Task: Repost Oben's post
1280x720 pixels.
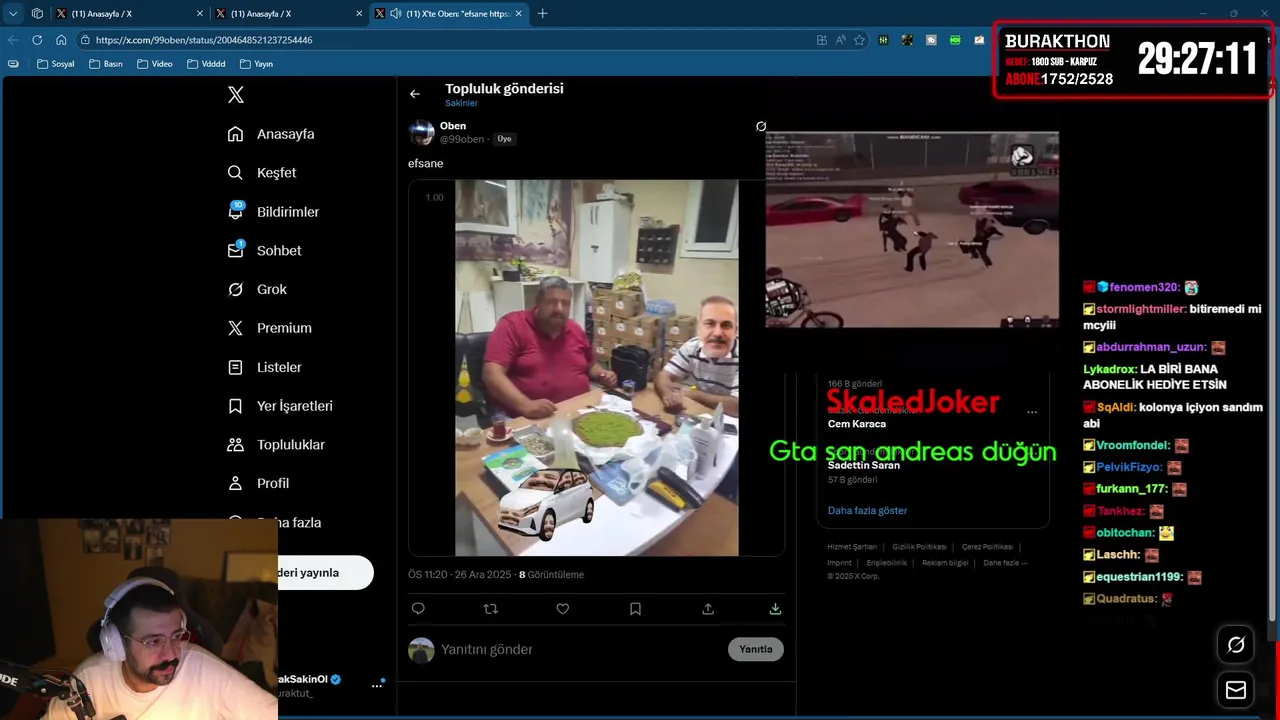Action: pyautogui.click(x=490, y=608)
